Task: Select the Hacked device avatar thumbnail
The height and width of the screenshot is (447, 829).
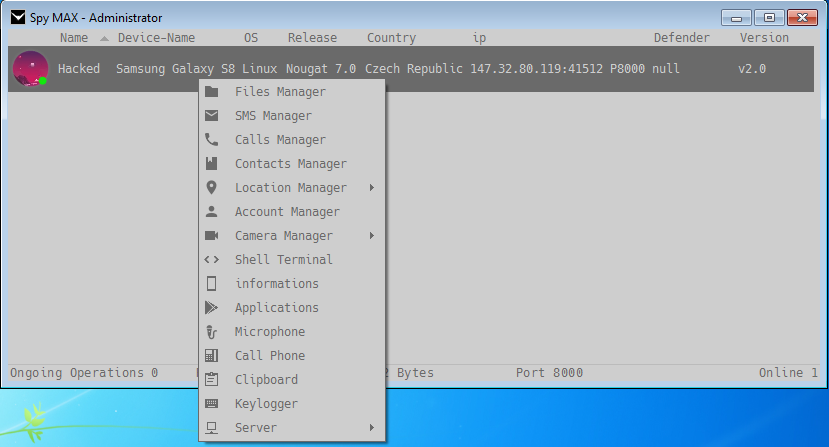Action: [31, 69]
